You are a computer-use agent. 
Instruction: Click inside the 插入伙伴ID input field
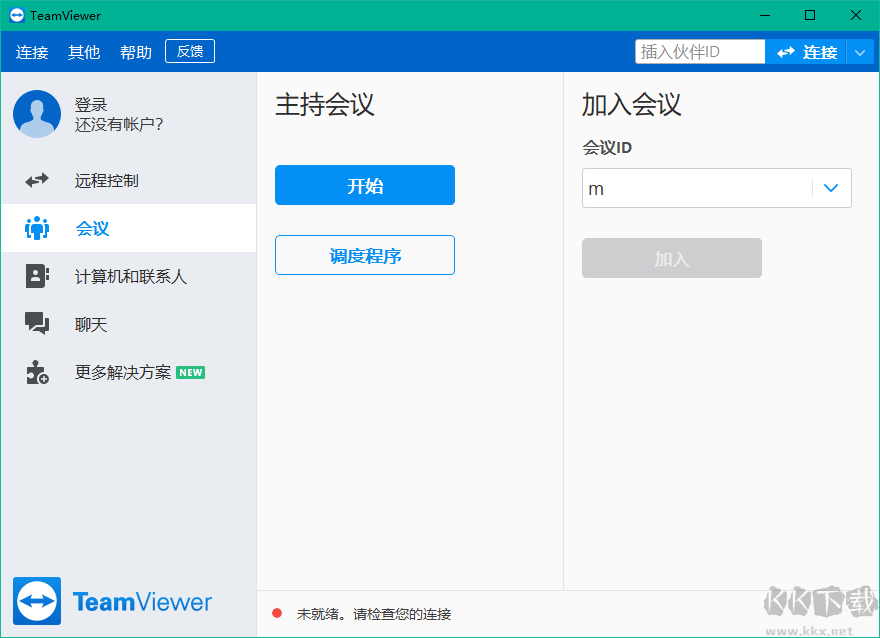pyautogui.click(x=700, y=50)
